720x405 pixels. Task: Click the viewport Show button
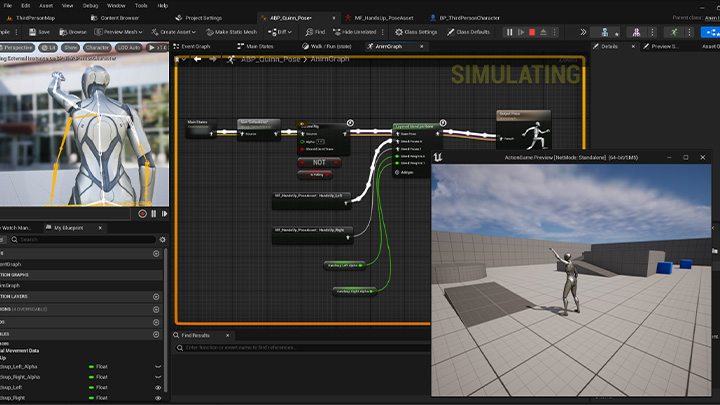point(70,47)
